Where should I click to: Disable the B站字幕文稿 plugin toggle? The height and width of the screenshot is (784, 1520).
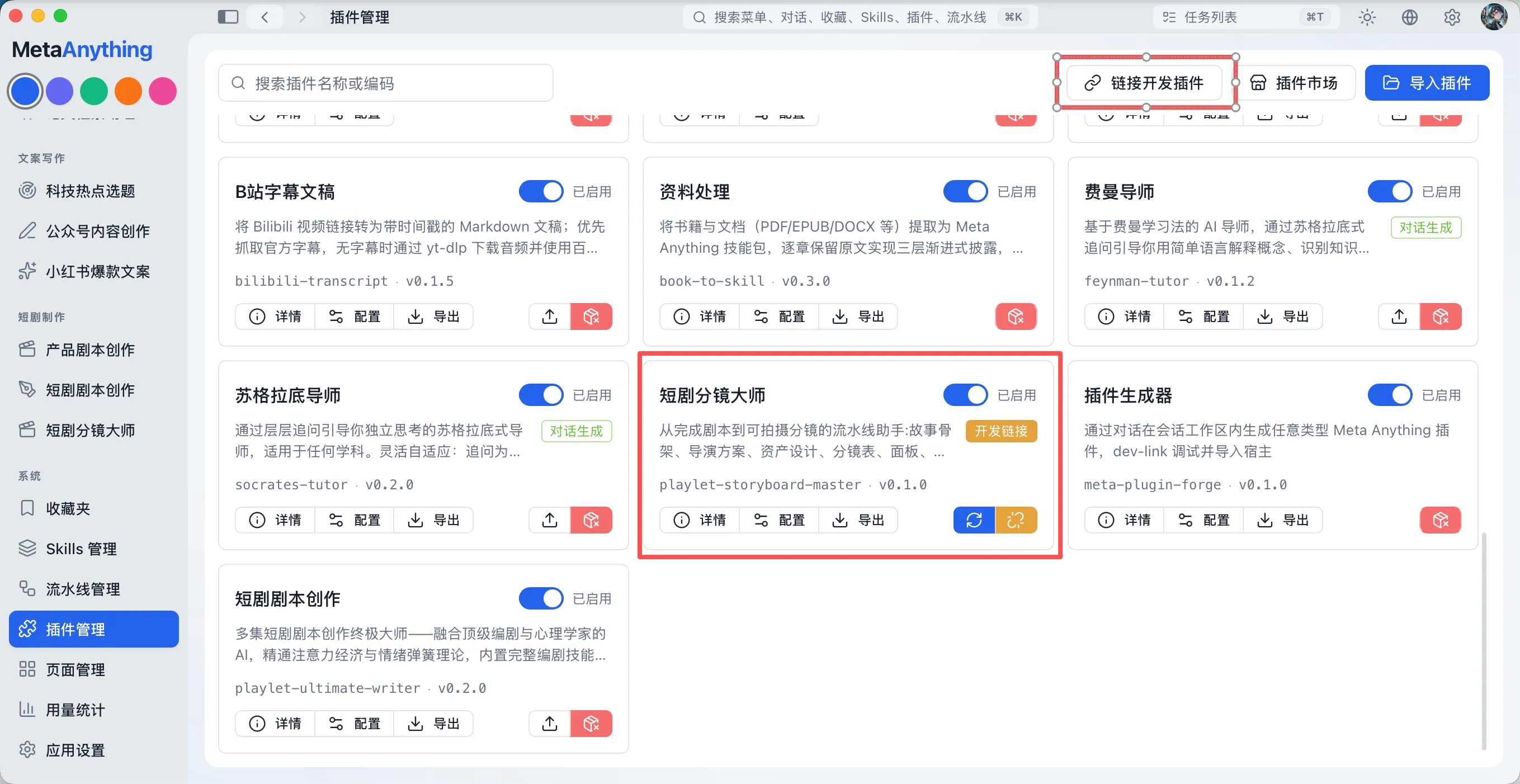pyautogui.click(x=541, y=192)
